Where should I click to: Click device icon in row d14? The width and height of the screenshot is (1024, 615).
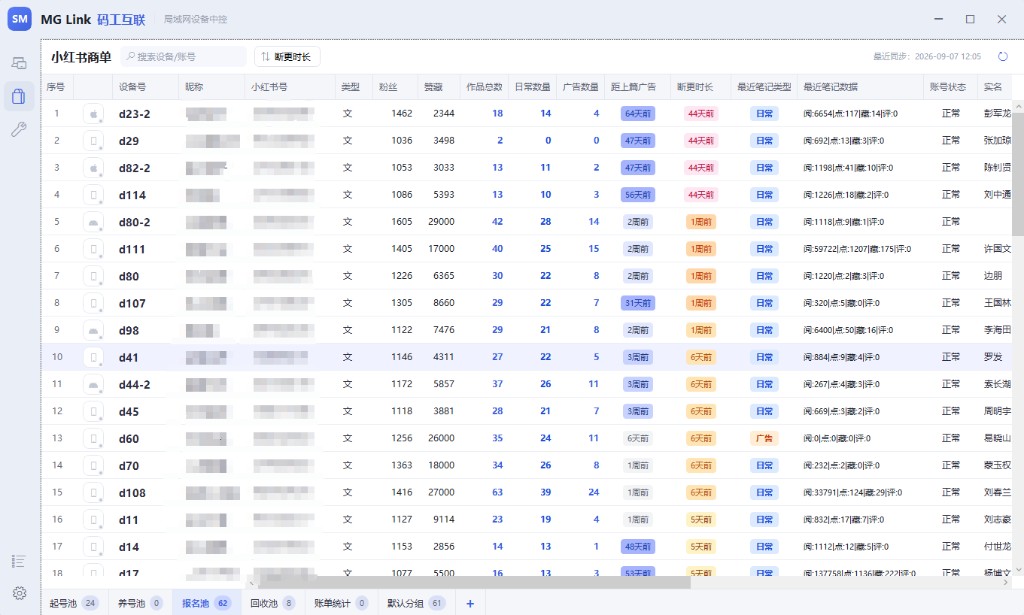(x=93, y=547)
